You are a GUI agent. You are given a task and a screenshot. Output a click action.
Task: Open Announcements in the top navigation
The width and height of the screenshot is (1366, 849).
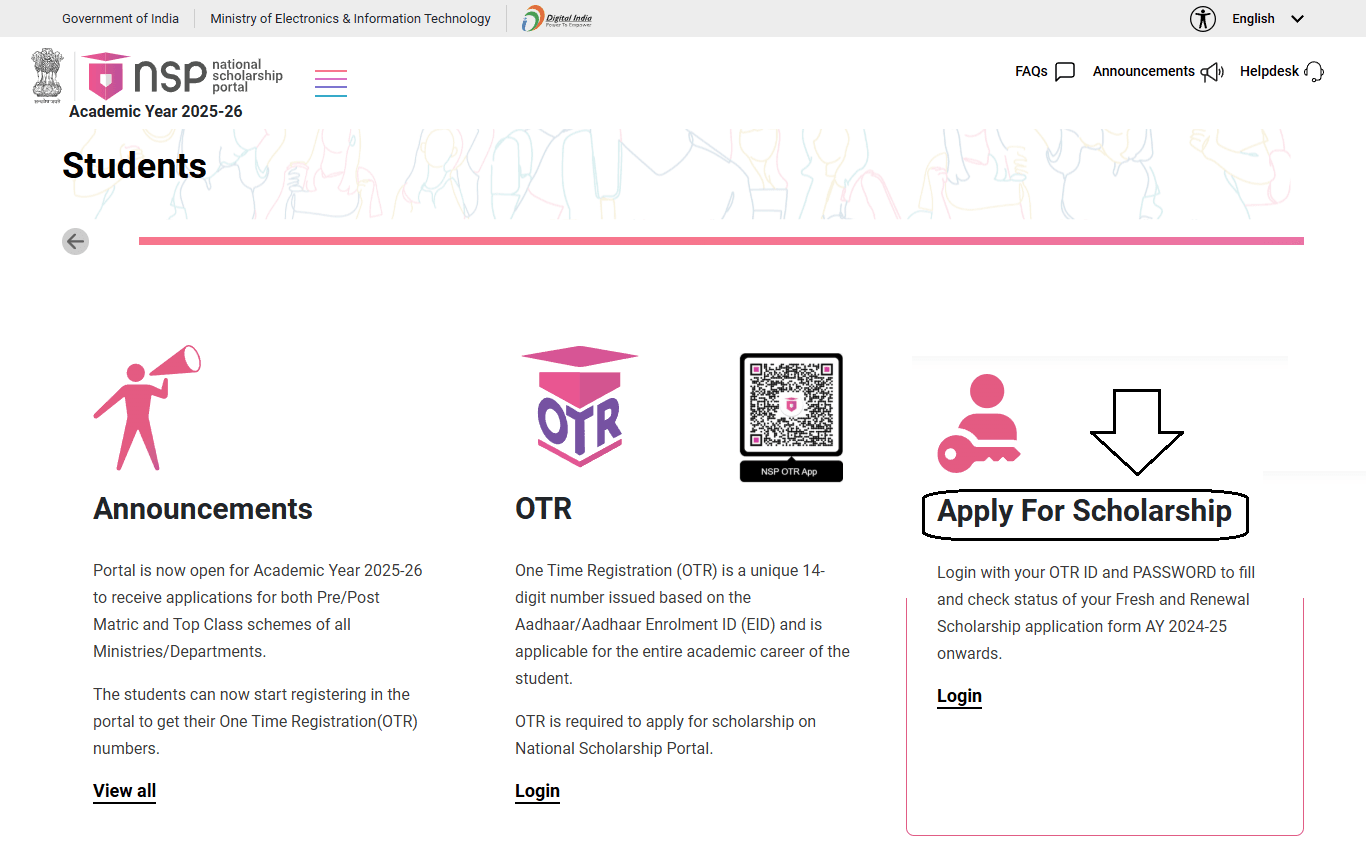pos(1157,71)
